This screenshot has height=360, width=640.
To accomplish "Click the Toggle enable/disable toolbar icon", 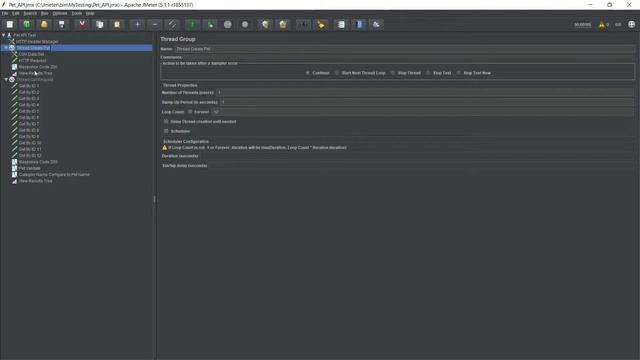I will coord(172,24).
